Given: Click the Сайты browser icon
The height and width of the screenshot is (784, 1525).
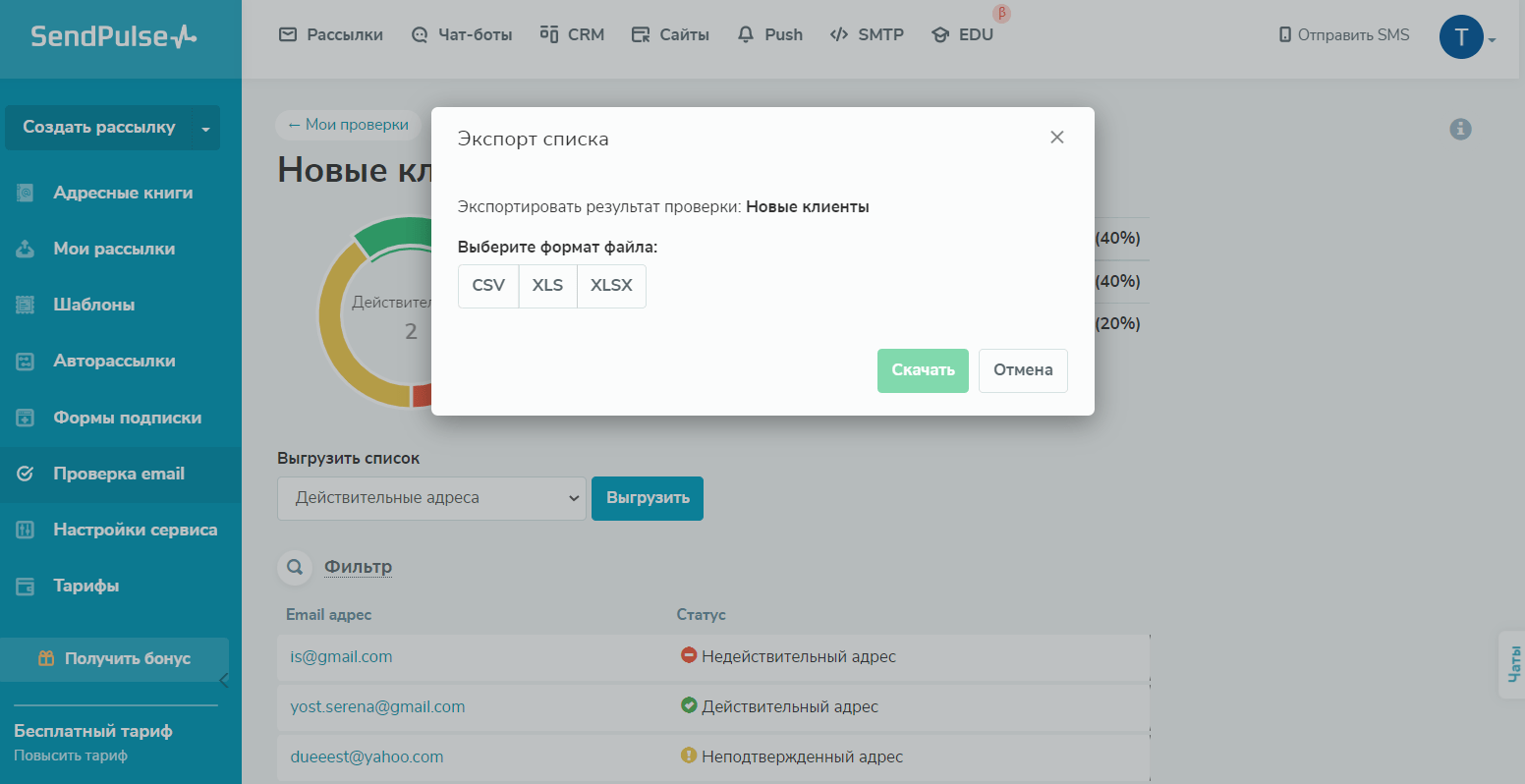Looking at the screenshot, I should coord(641,35).
